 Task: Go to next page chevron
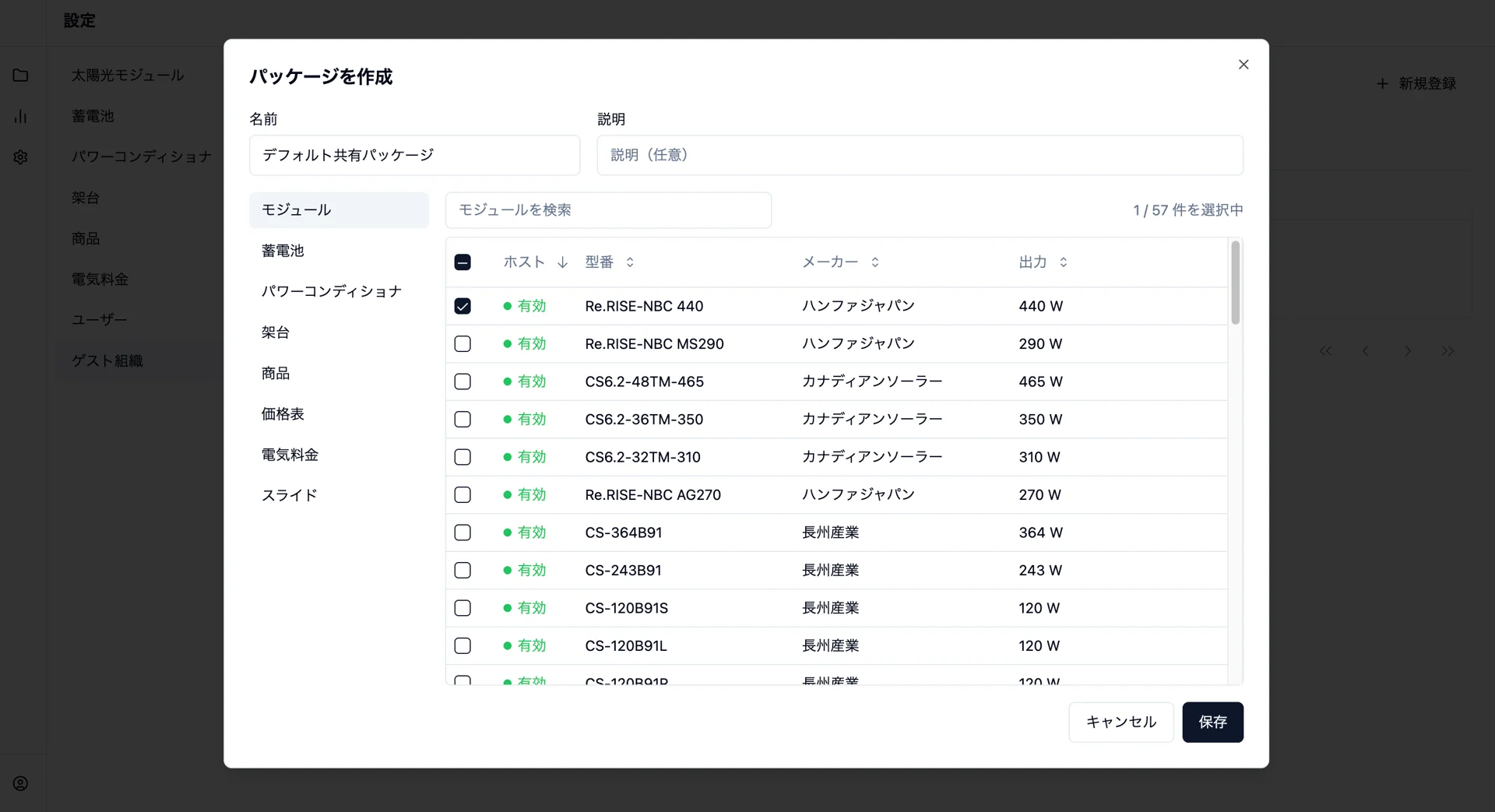[x=1407, y=351]
